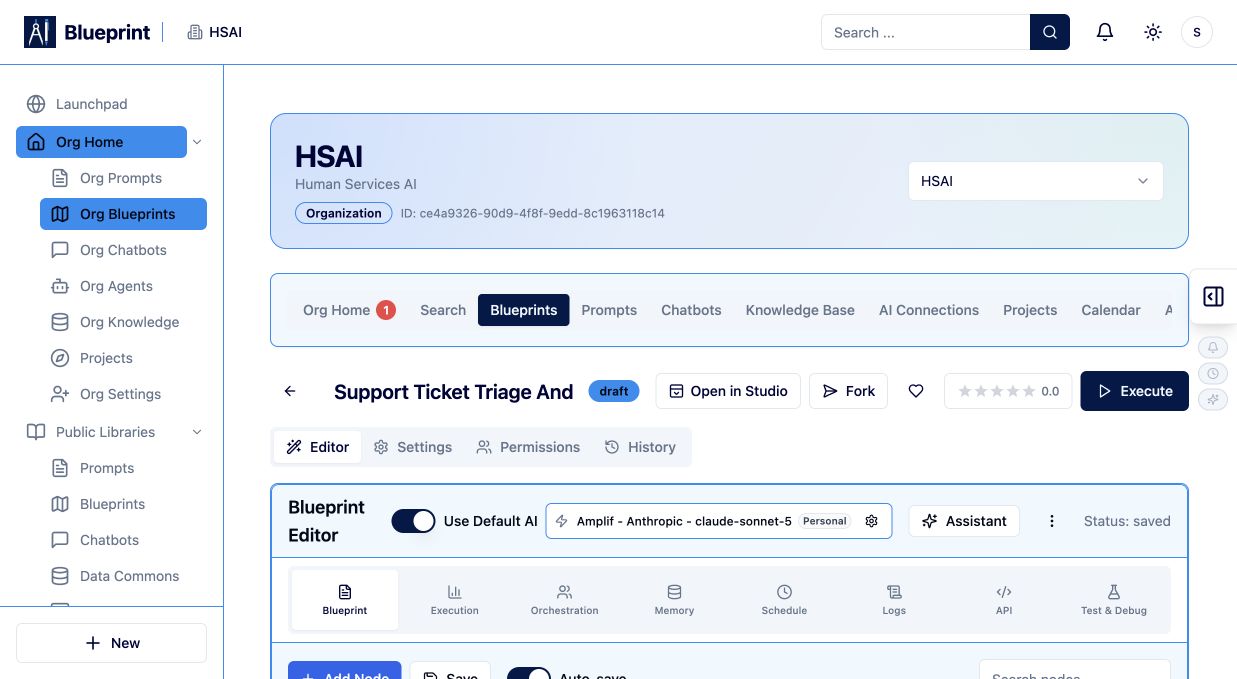Click the small bell icon on the right rail
Image resolution: width=1237 pixels, height=679 pixels.
1213,347
